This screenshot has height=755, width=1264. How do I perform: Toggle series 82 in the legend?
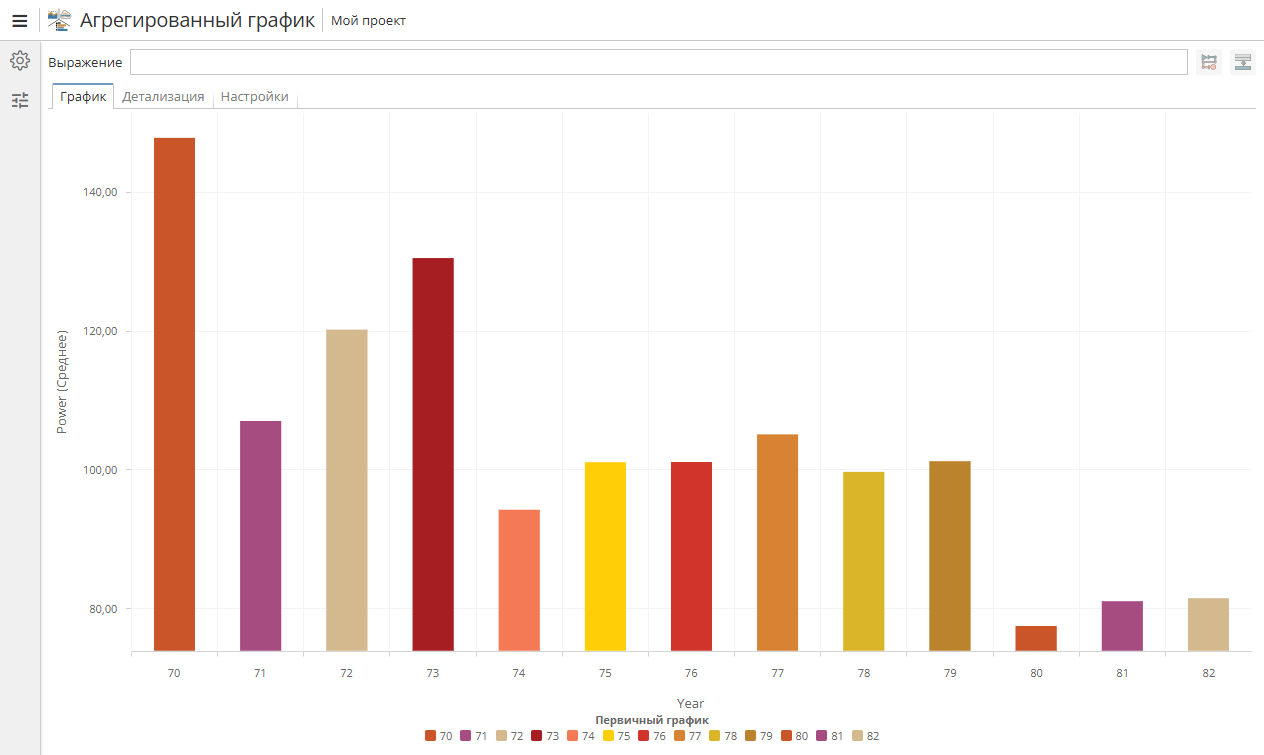tap(866, 736)
